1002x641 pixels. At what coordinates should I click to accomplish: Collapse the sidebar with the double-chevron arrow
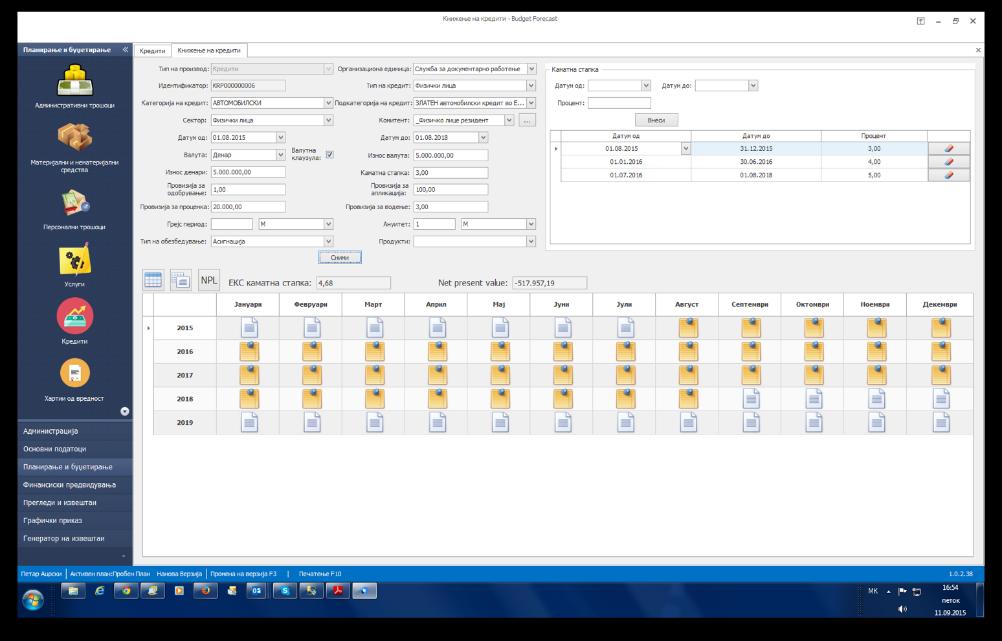point(125,49)
